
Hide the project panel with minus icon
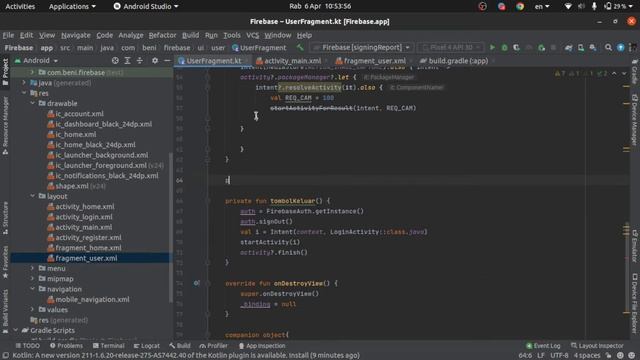tap(167, 60)
